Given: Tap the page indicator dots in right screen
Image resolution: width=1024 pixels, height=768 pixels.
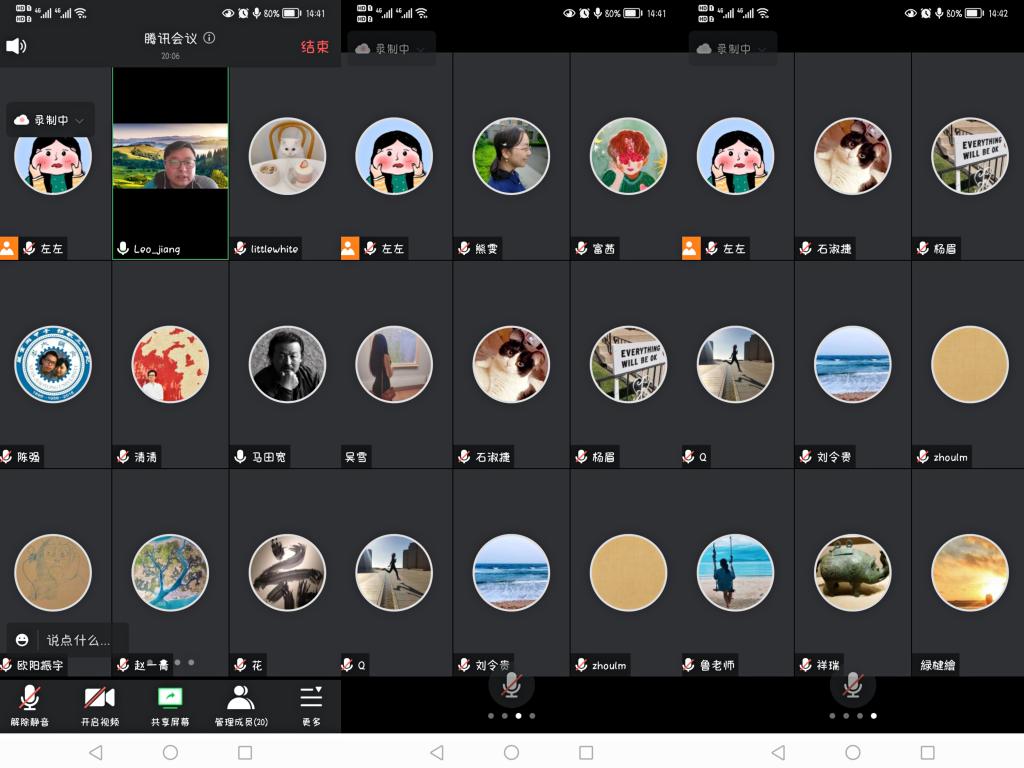Looking at the screenshot, I should tap(852, 716).
